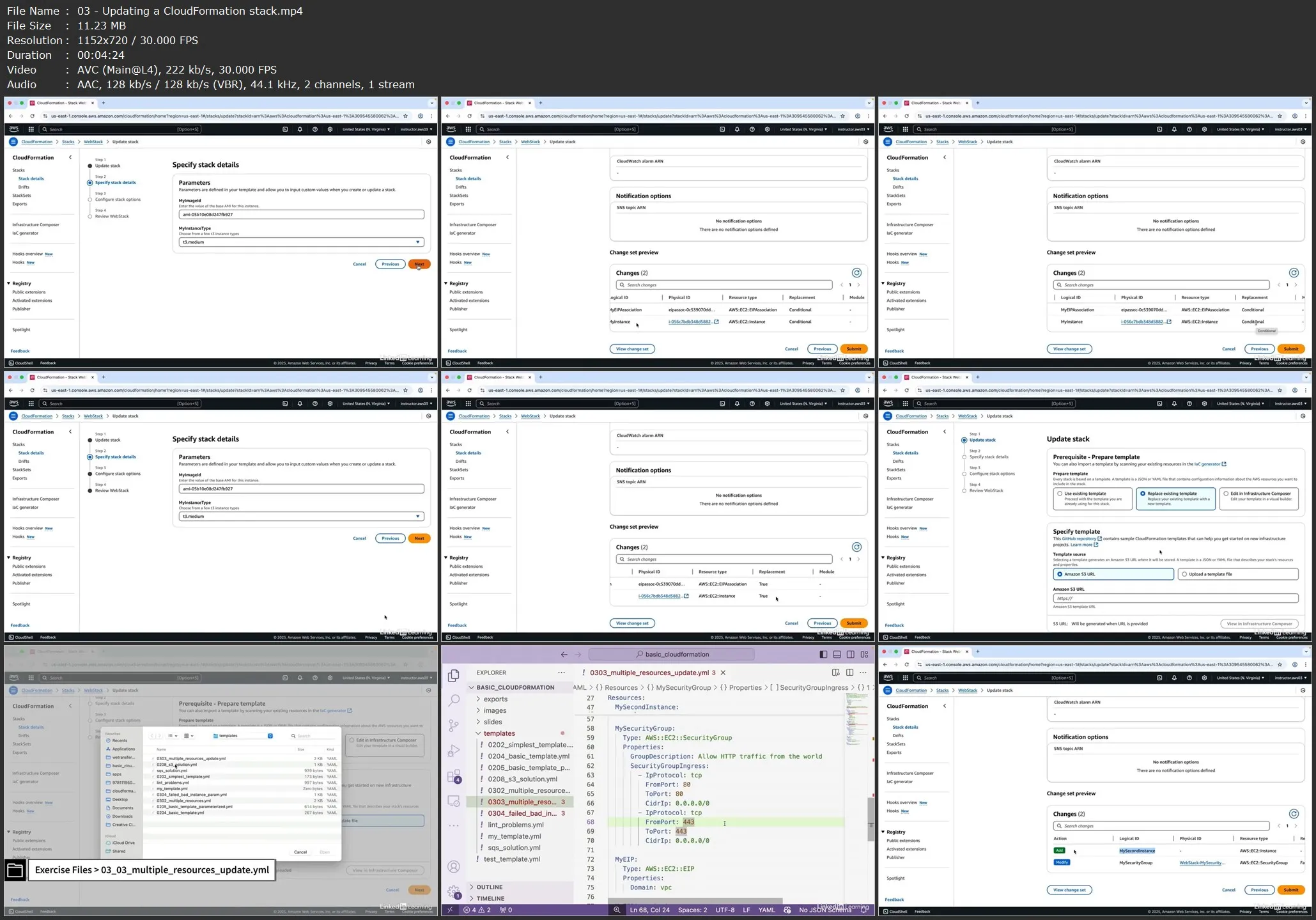Click the Amazon S3 URL https:// input field
1316x920 pixels.
pos(1175,598)
